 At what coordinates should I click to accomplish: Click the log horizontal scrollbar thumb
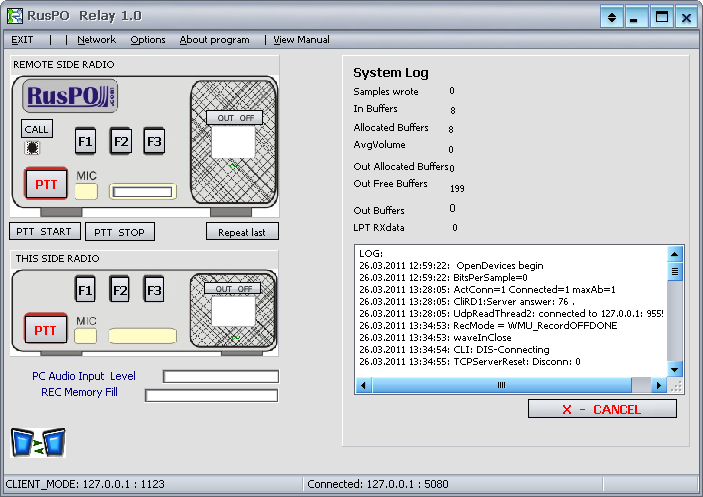(502, 385)
